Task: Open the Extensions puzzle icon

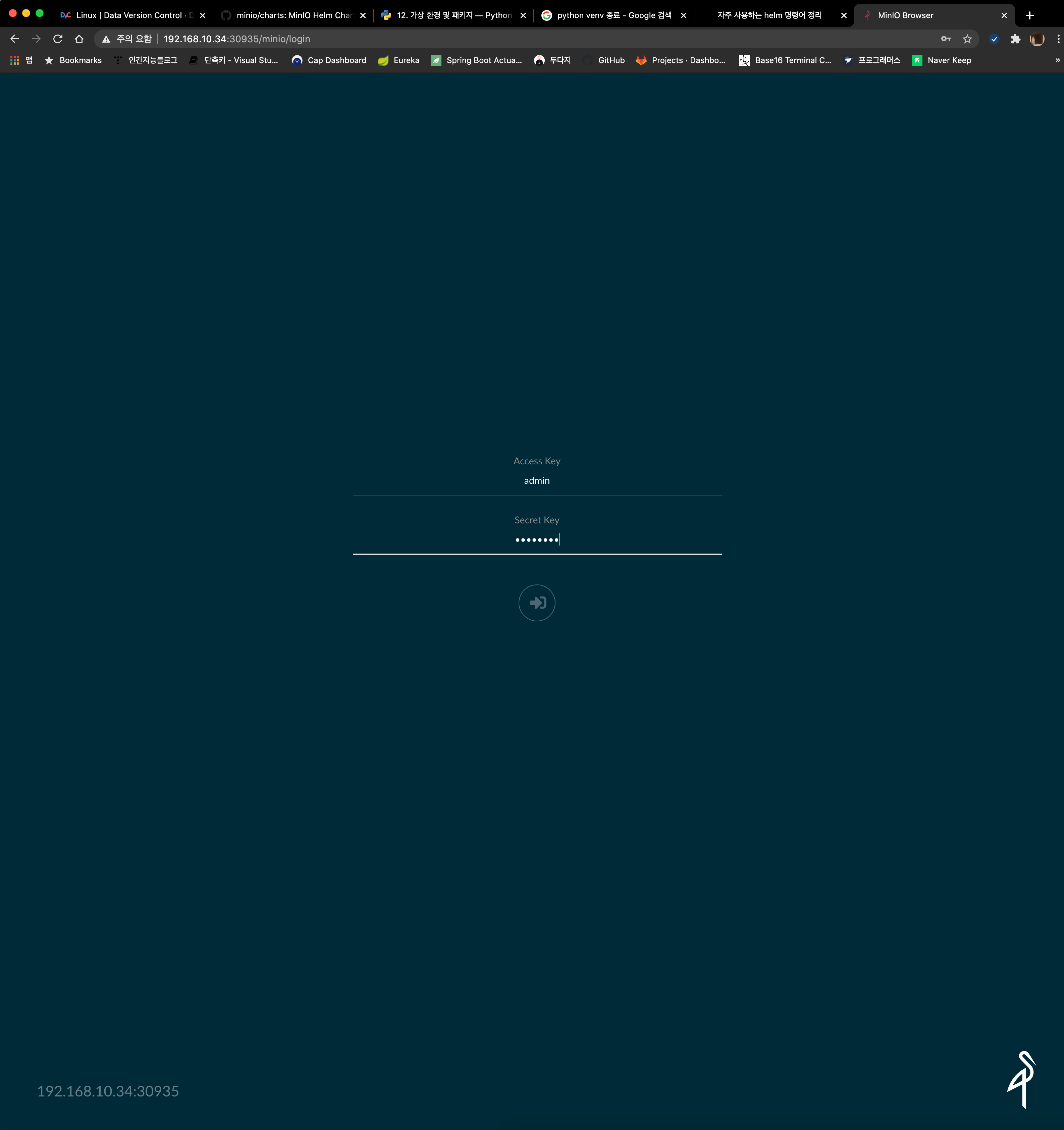Action: pyautogui.click(x=1016, y=39)
